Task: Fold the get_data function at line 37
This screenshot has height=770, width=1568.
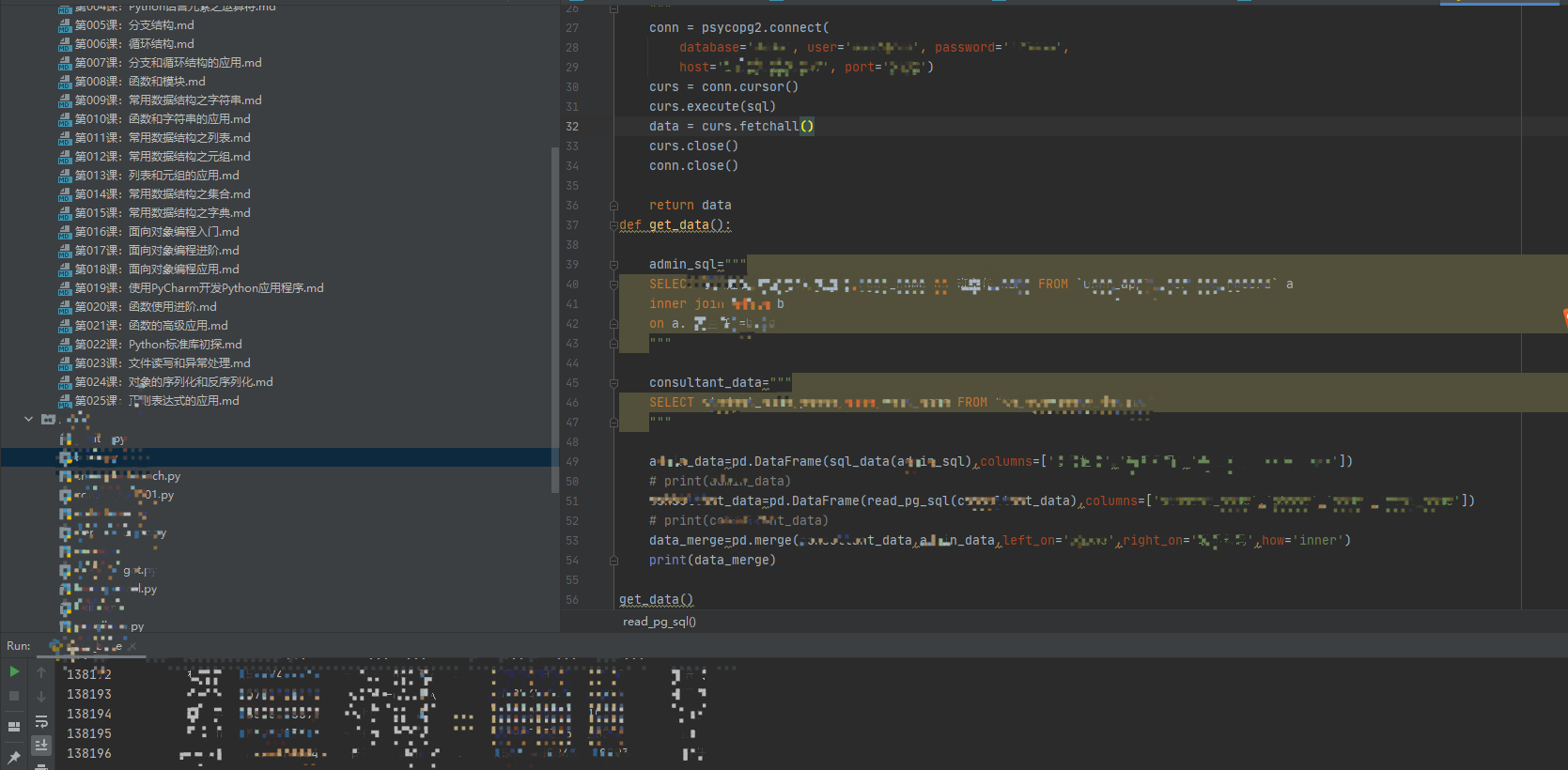Action: pyautogui.click(x=613, y=224)
